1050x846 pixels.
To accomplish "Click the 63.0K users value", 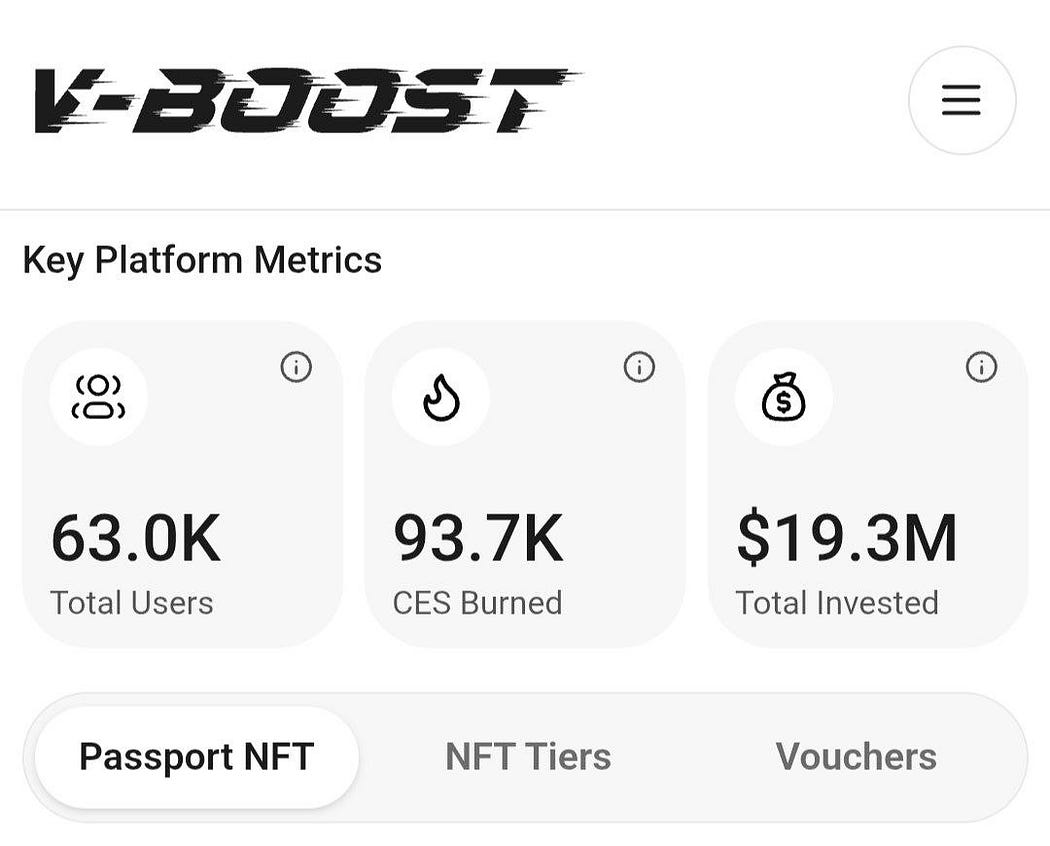I will (136, 538).
